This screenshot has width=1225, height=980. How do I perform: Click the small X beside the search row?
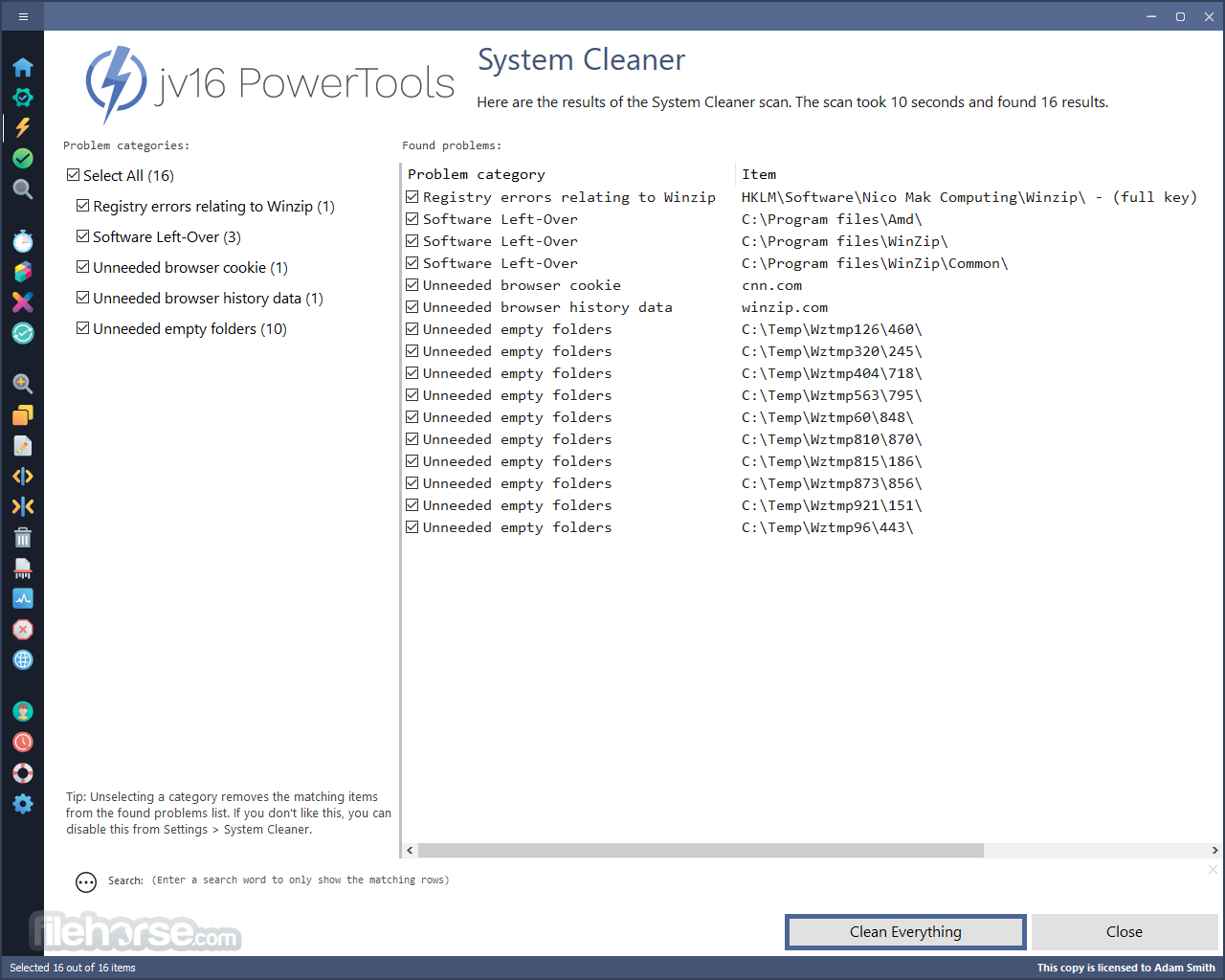tap(1213, 870)
